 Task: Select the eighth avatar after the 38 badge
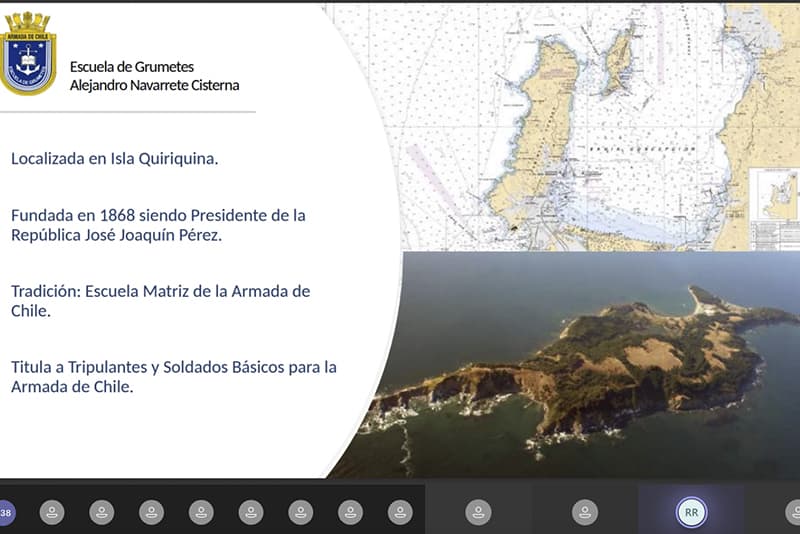click(400, 513)
